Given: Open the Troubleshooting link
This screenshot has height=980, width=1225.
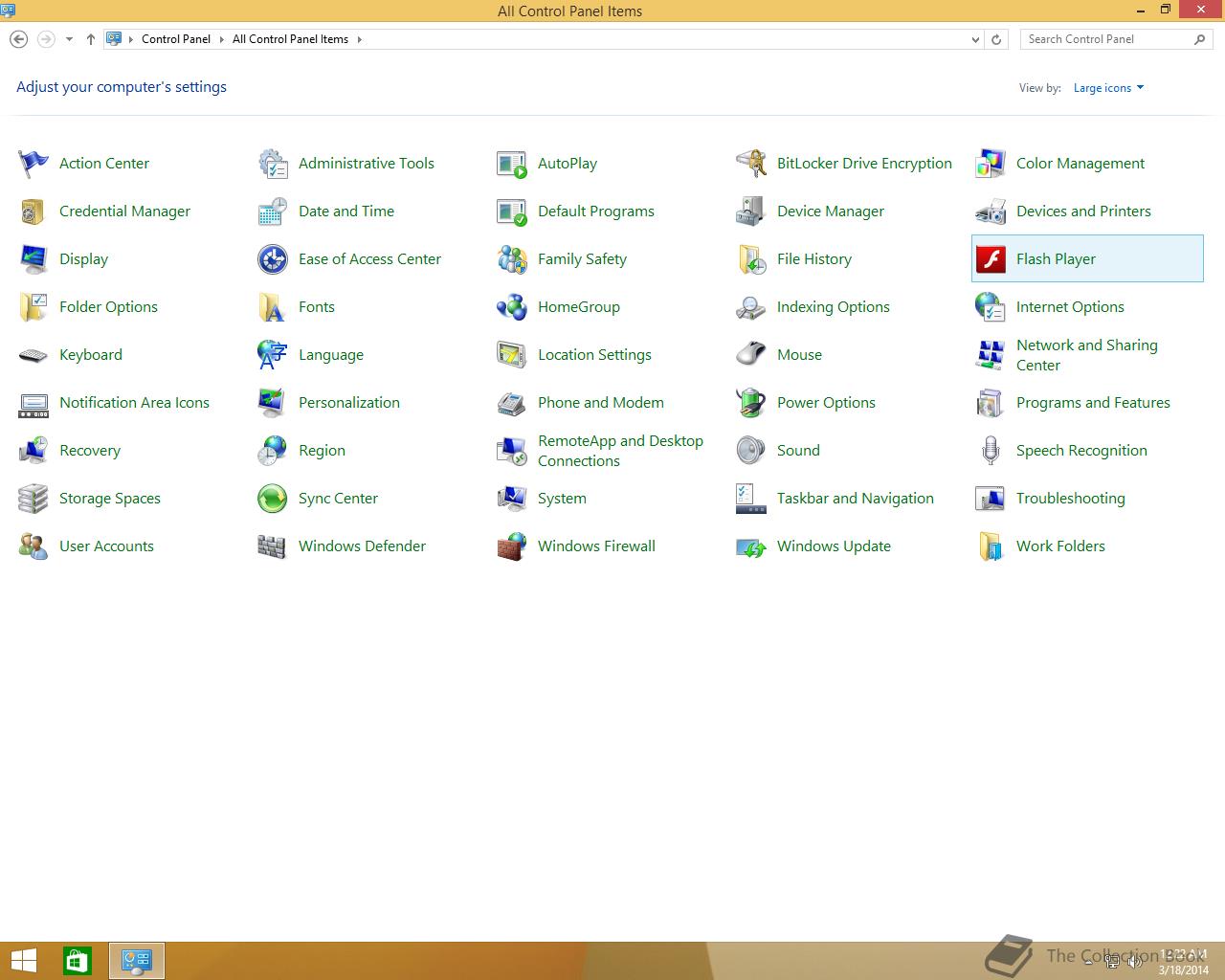Looking at the screenshot, I should click(1071, 499).
